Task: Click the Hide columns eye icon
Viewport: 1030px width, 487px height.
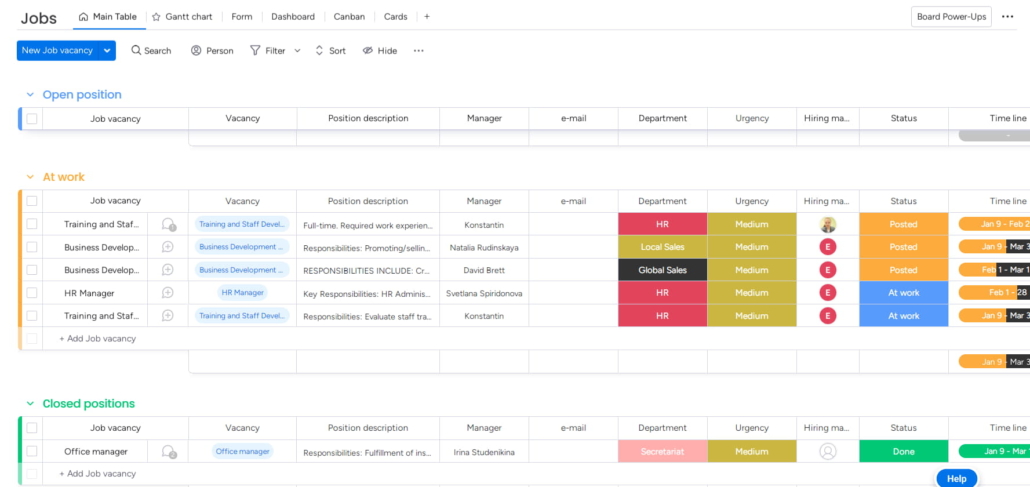Action: coord(368,51)
